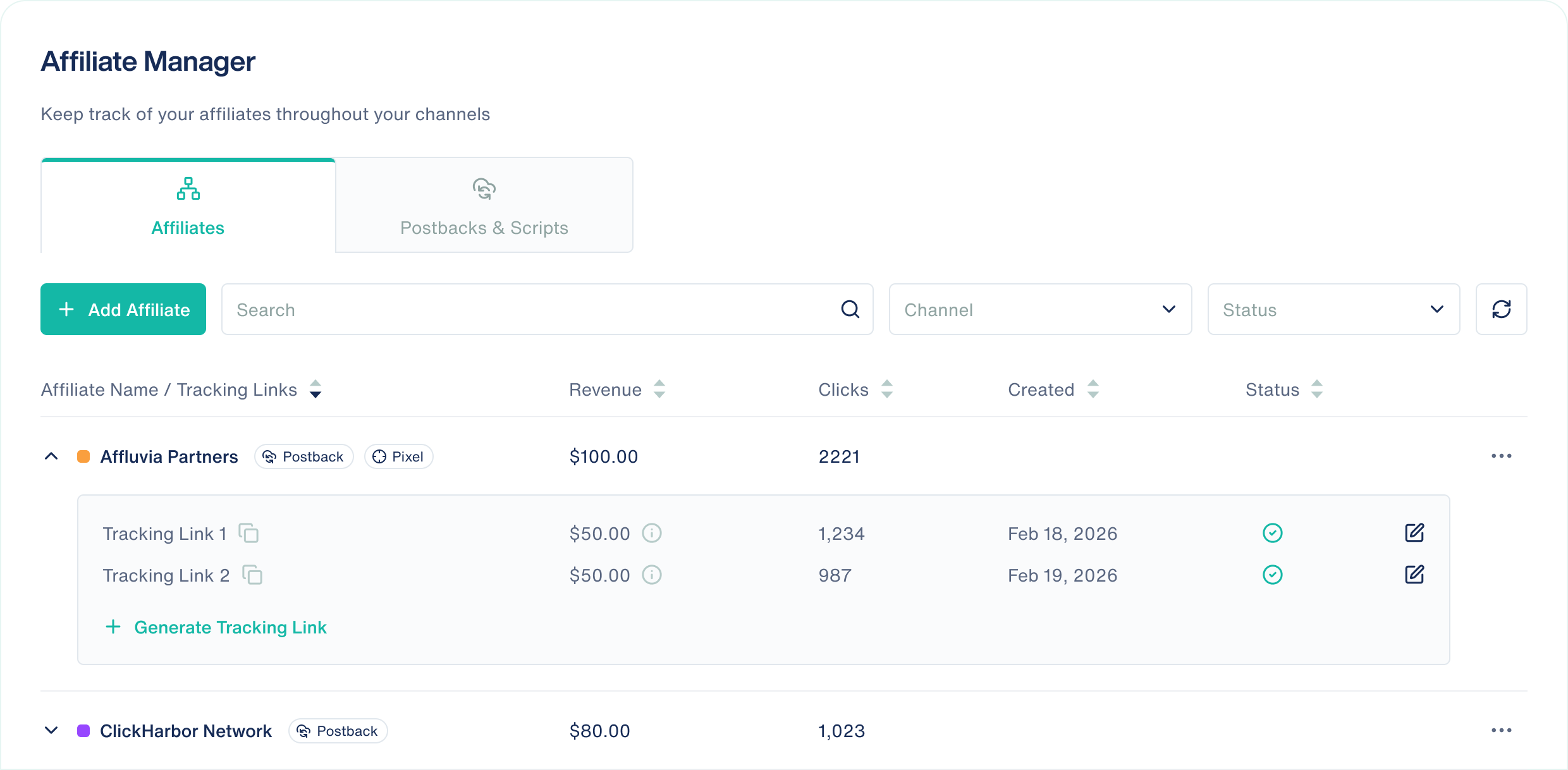Click the orange Affluvia Partners color swatch
The height and width of the screenshot is (770, 1568).
pos(83,456)
